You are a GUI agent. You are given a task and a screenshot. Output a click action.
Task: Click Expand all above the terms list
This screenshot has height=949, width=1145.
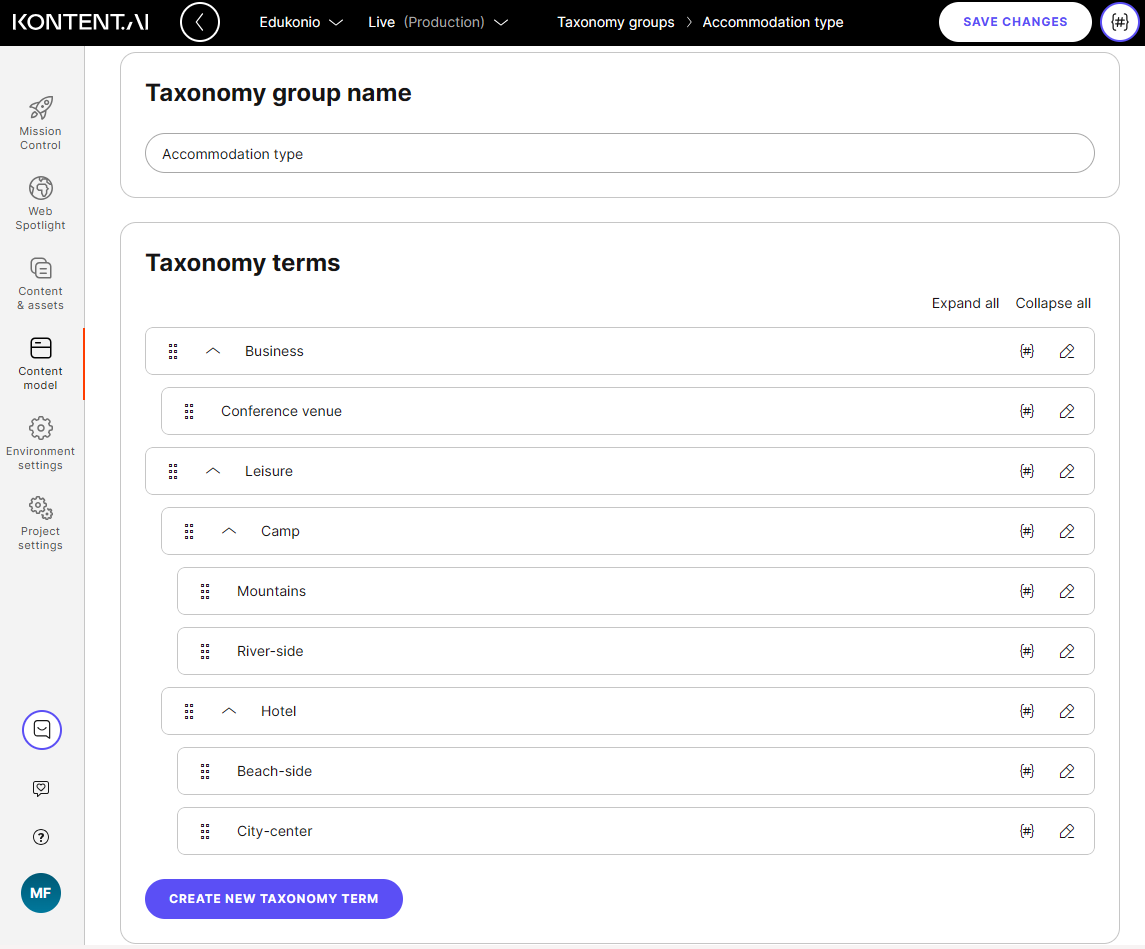[964, 303]
